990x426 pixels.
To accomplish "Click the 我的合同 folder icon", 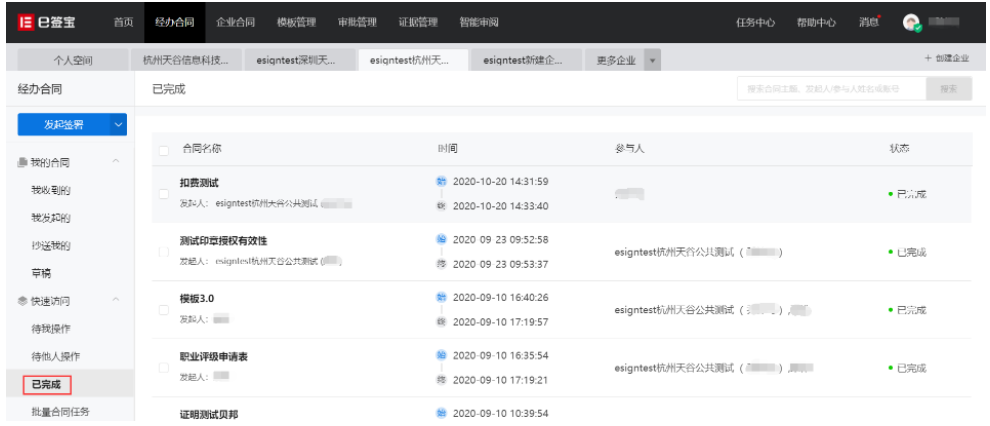I will point(23,163).
